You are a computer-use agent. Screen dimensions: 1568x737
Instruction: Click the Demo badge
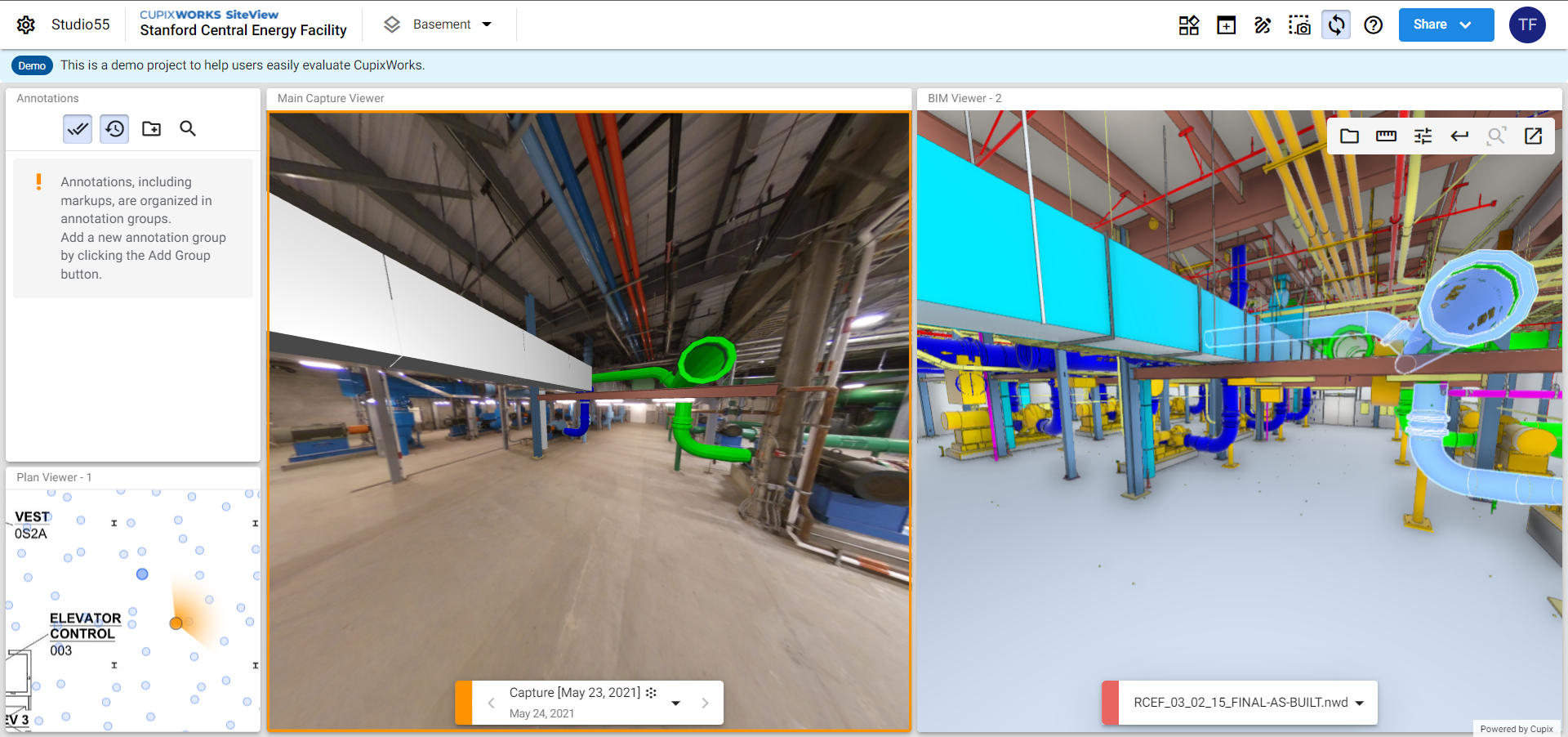pos(32,65)
